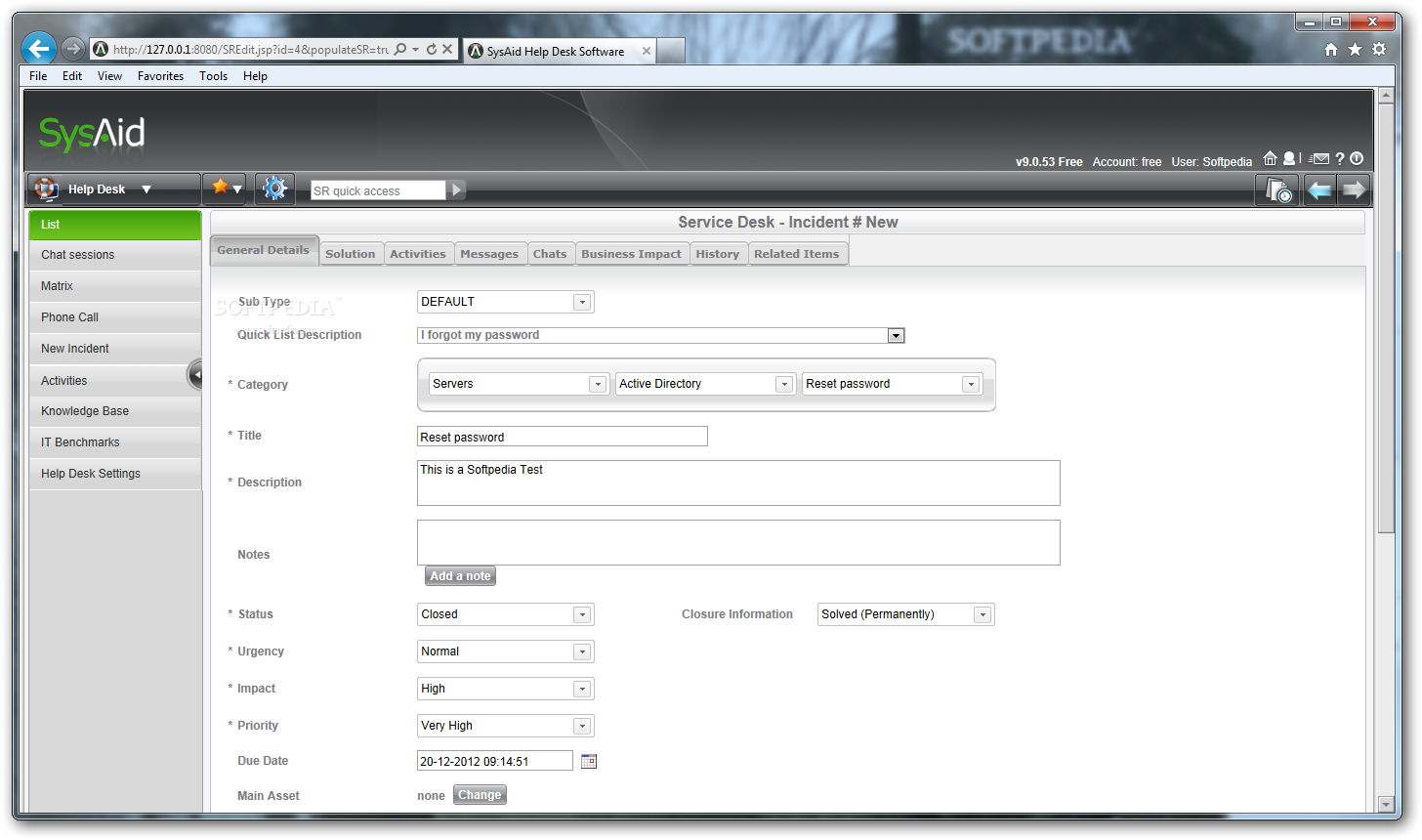
Task: Go to previous record with blue arrow
Action: (x=1319, y=189)
